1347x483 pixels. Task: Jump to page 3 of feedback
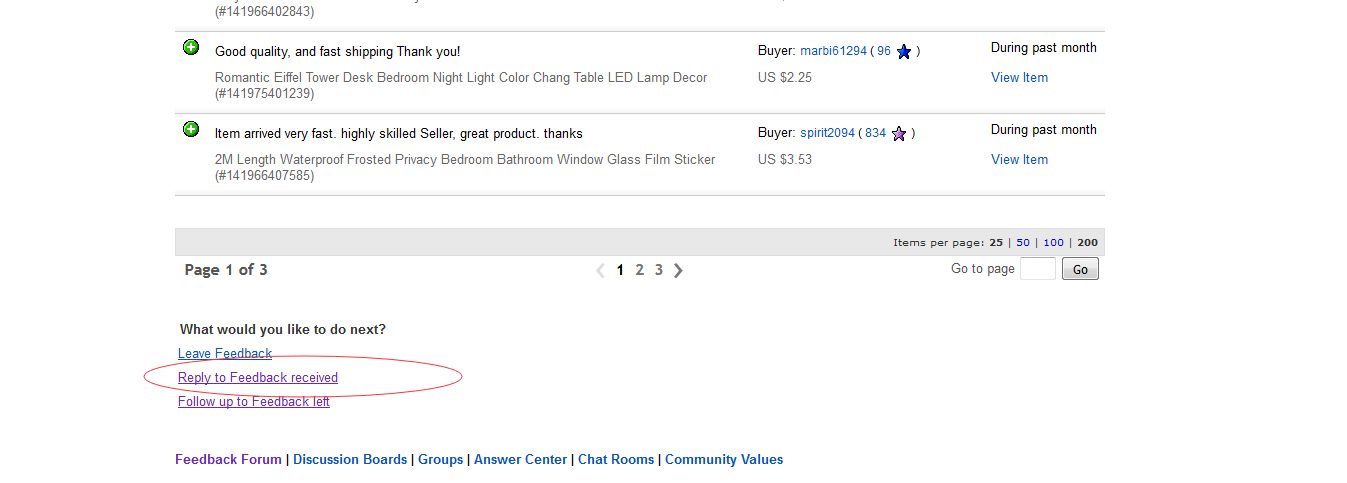[x=659, y=270]
